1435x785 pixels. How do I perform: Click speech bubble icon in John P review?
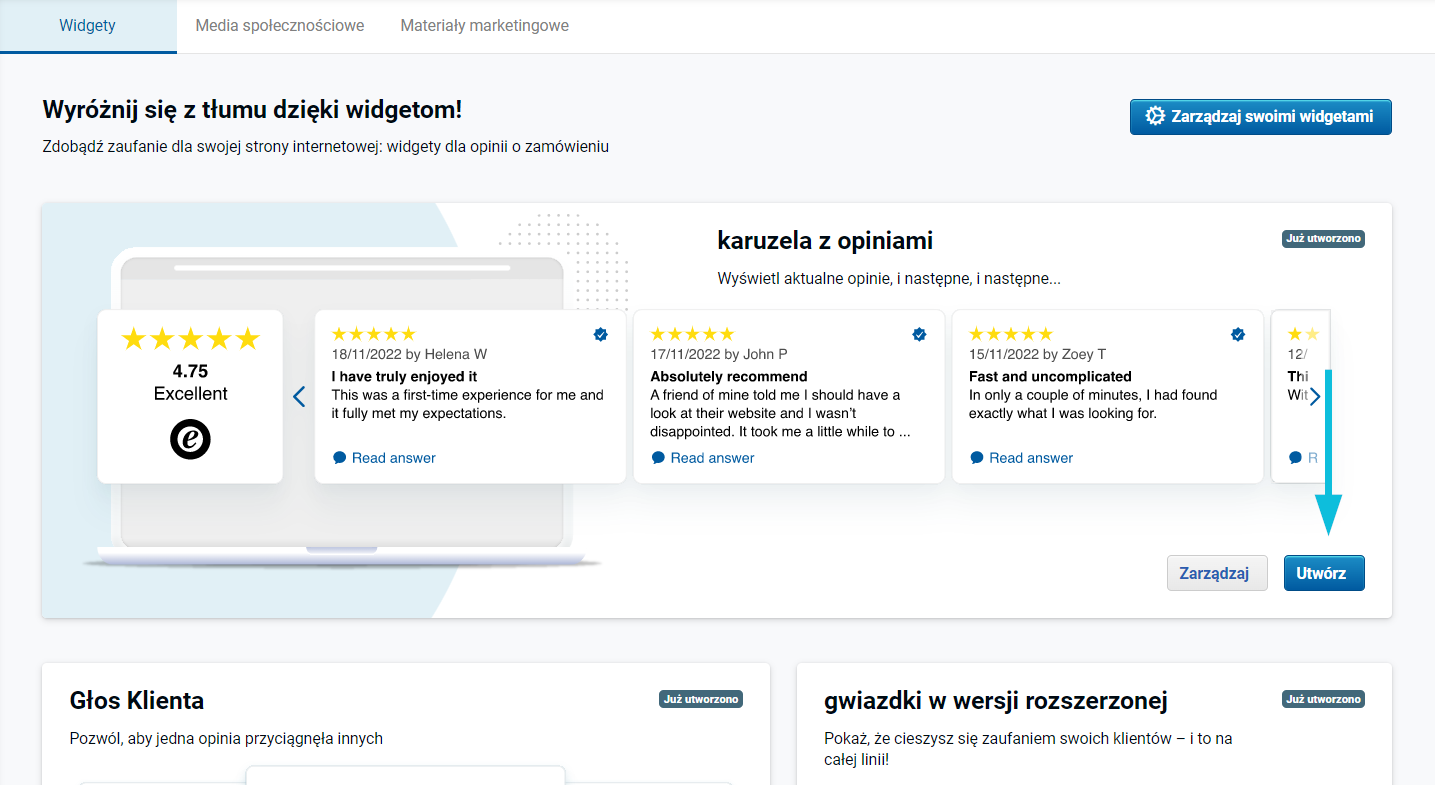[x=658, y=458]
